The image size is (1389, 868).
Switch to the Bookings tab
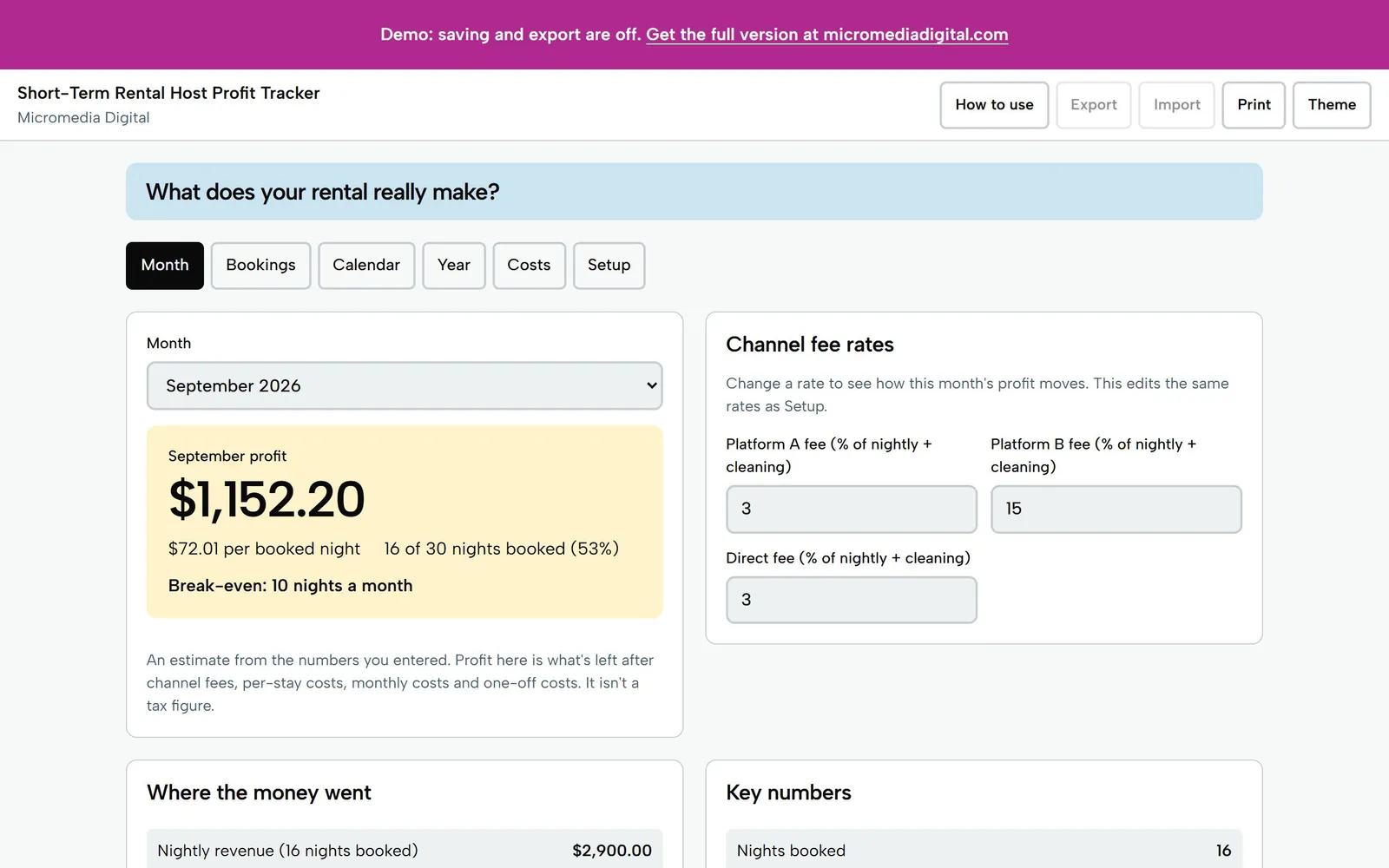[x=260, y=266]
